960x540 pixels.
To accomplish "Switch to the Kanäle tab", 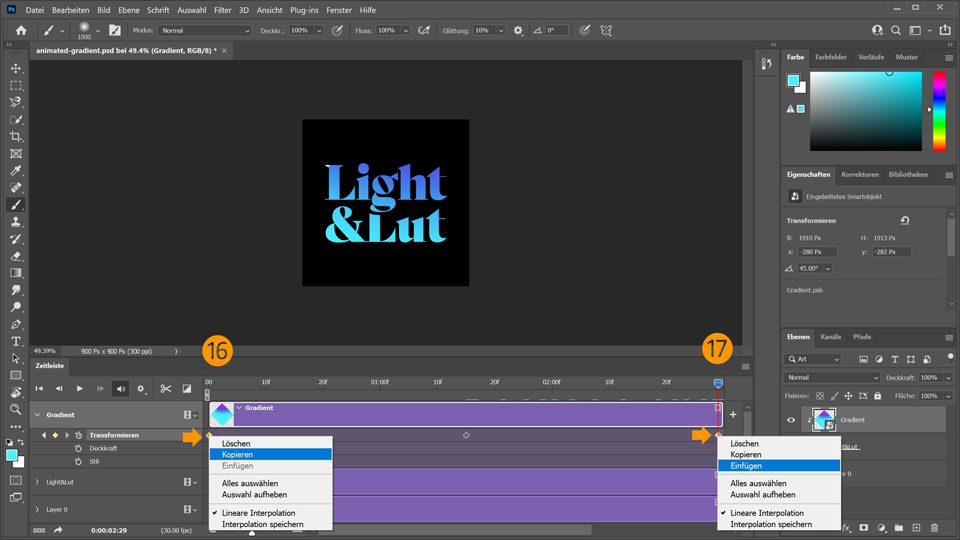I will click(830, 337).
